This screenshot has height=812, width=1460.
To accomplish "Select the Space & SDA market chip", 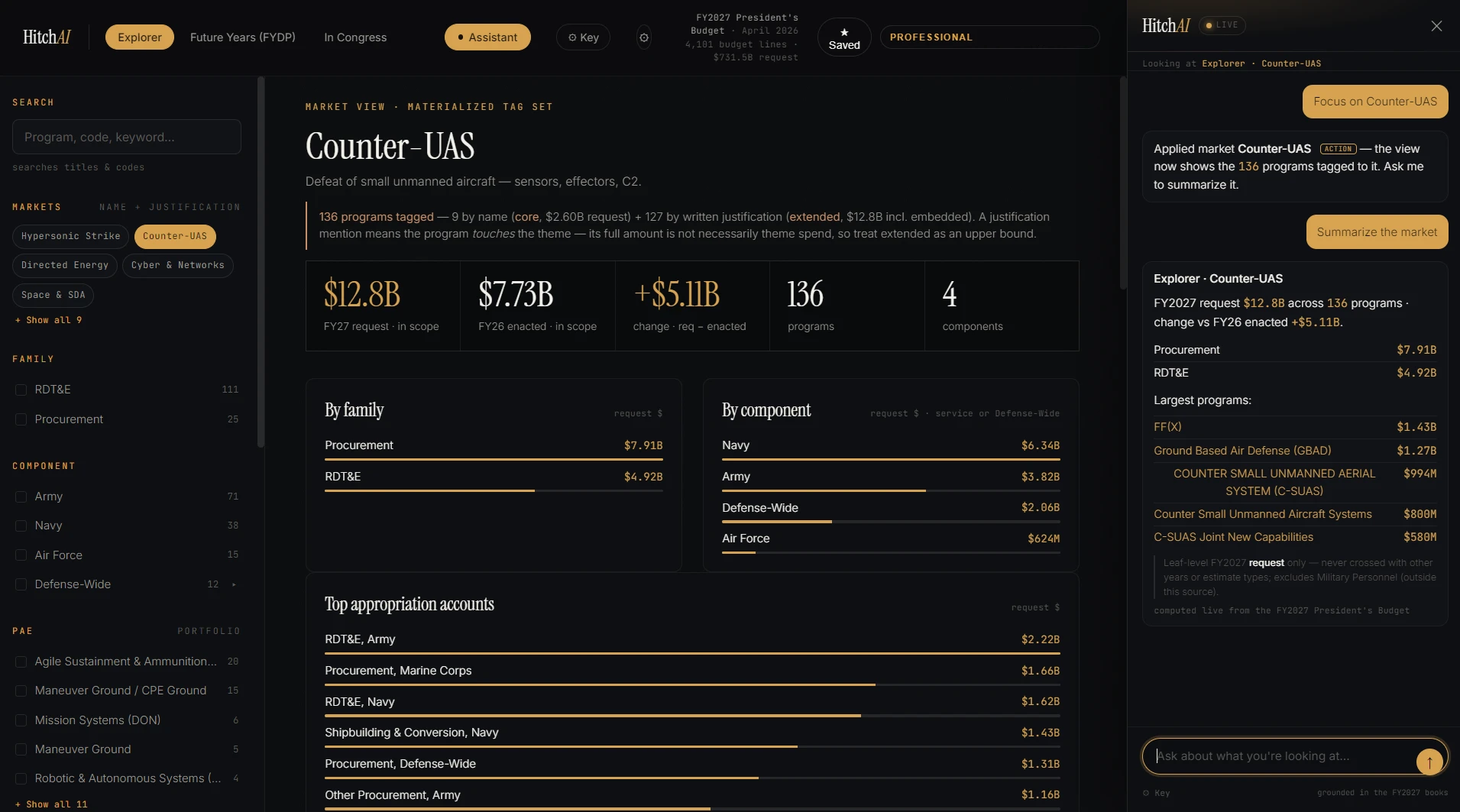I will coord(53,295).
